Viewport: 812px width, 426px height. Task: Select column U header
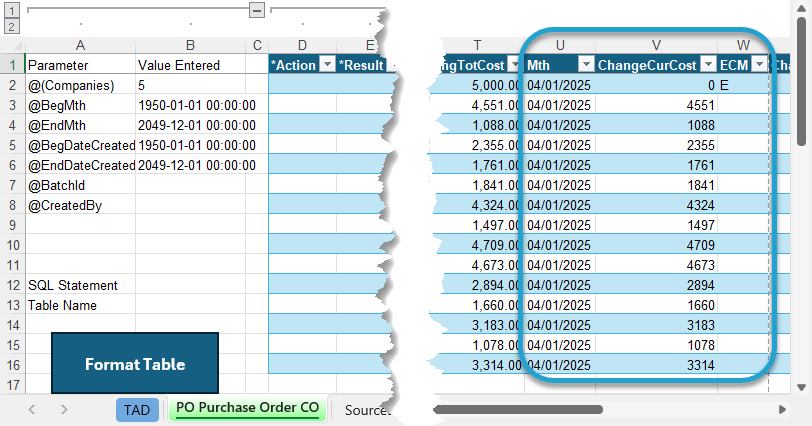pos(560,46)
